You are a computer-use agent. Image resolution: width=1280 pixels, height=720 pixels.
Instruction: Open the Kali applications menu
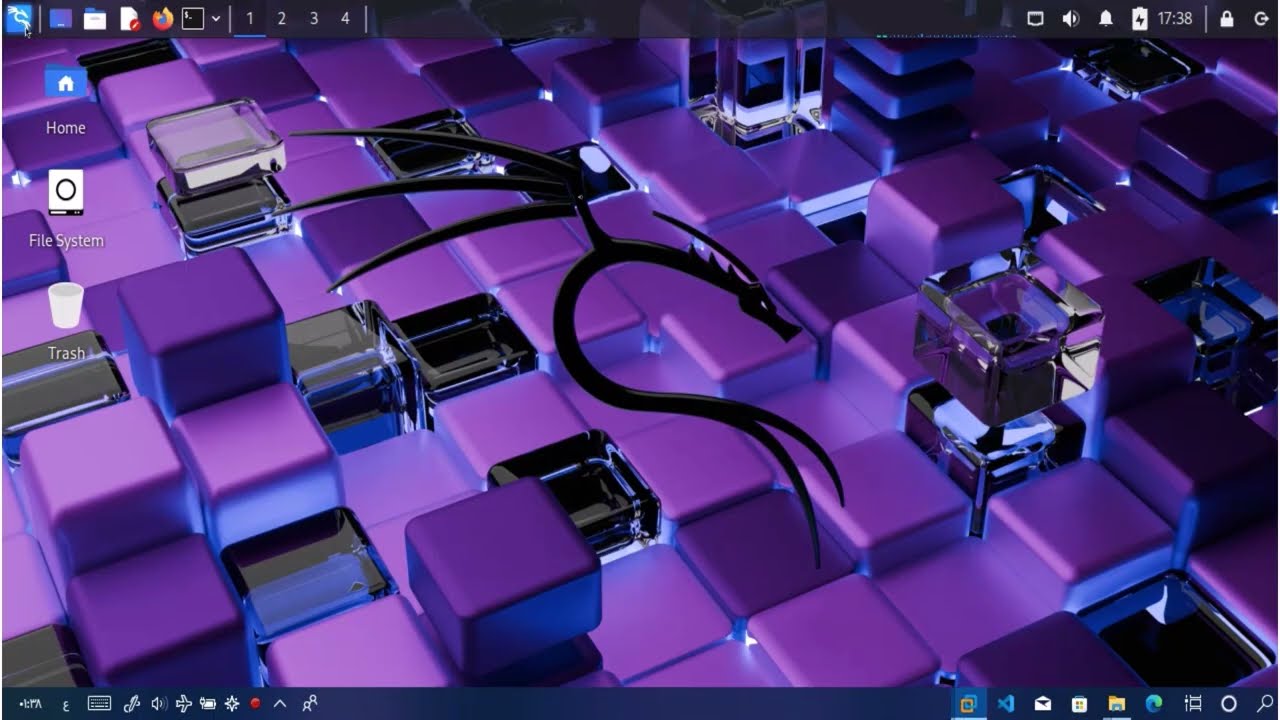coord(19,18)
